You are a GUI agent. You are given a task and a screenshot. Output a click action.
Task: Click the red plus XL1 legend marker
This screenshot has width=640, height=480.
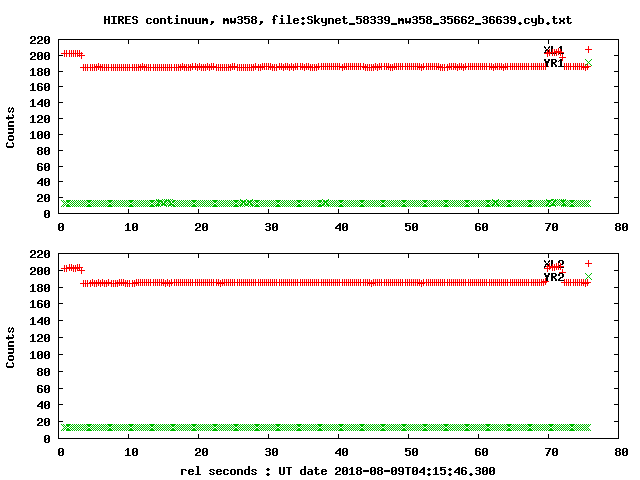588,49
